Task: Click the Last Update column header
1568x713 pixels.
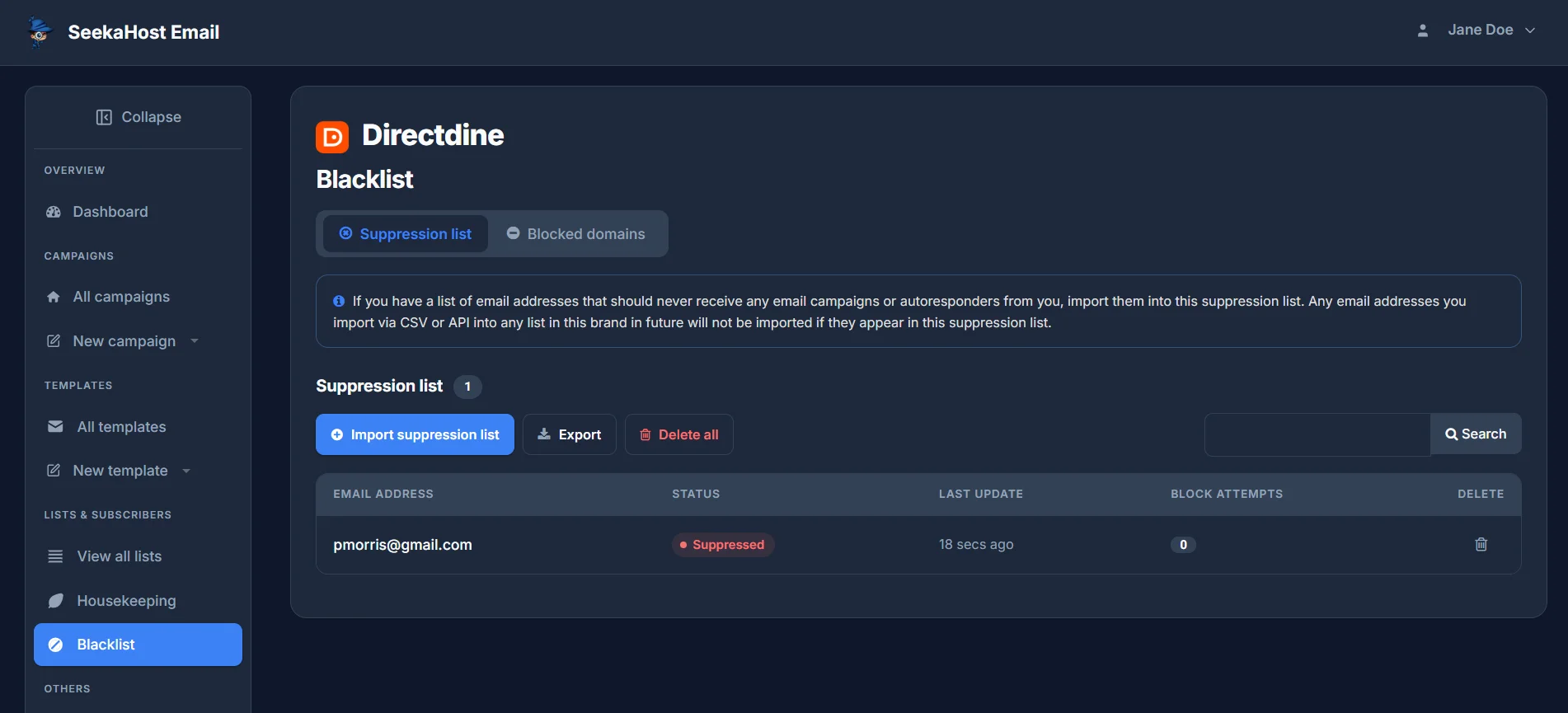Action: [981, 494]
